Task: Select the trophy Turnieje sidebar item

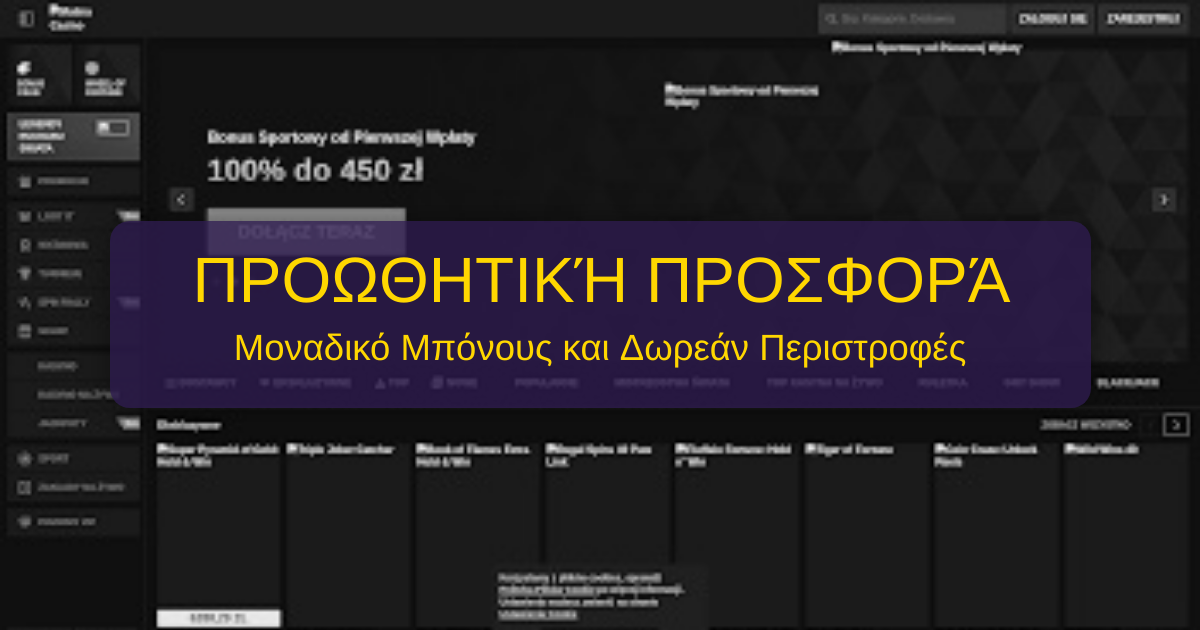Action: click(x=74, y=273)
